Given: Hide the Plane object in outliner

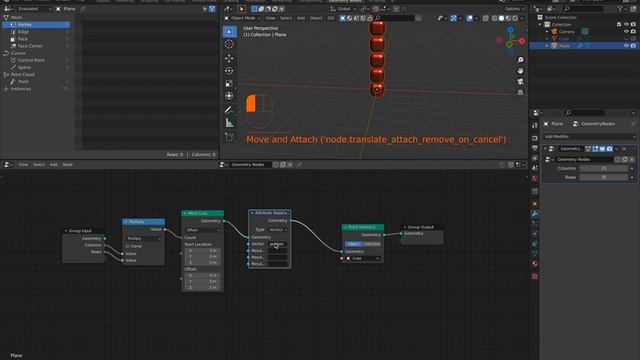Looking at the screenshot, I should (x=626, y=46).
